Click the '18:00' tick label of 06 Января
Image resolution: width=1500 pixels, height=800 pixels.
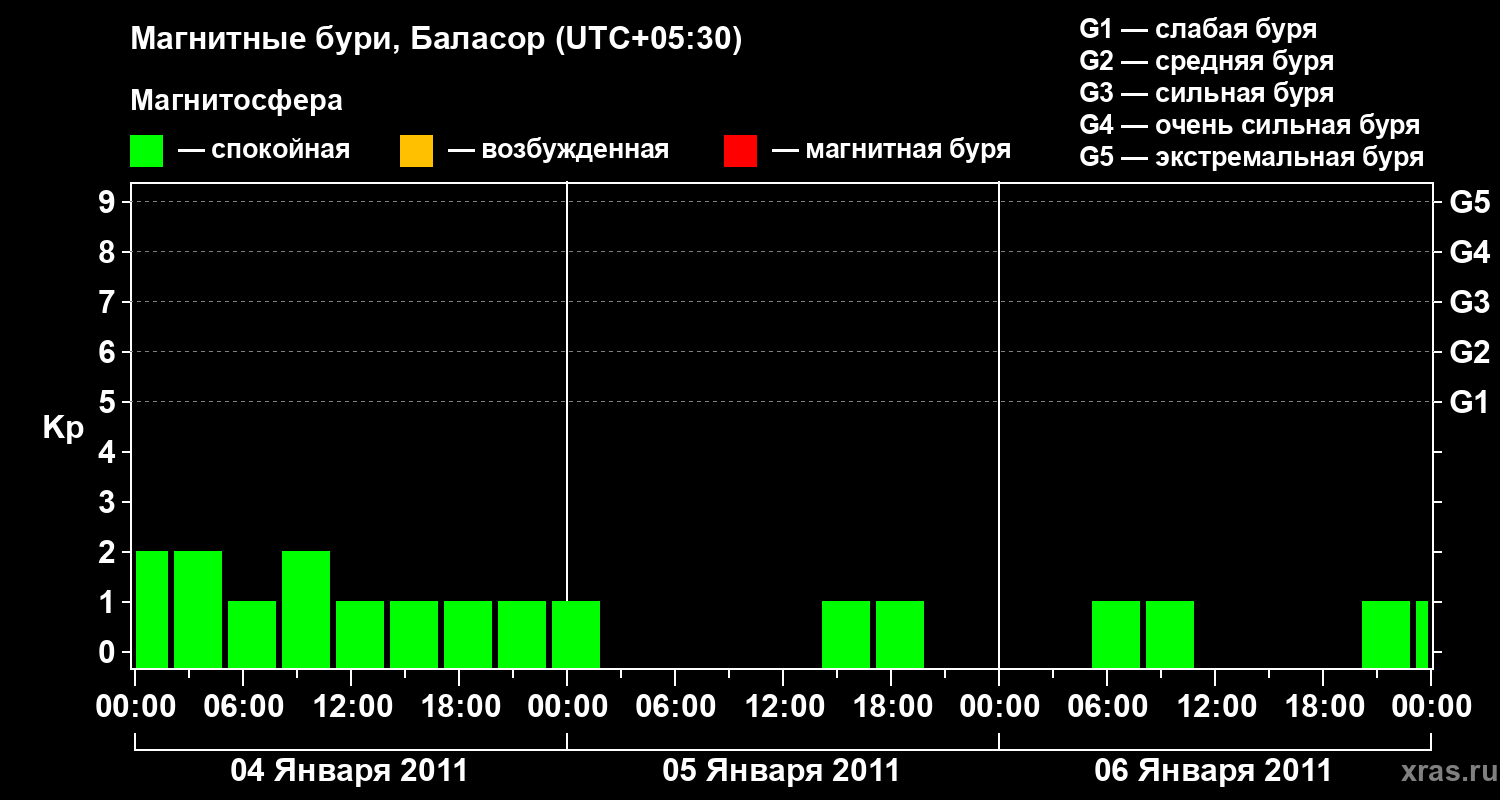(x=1323, y=707)
